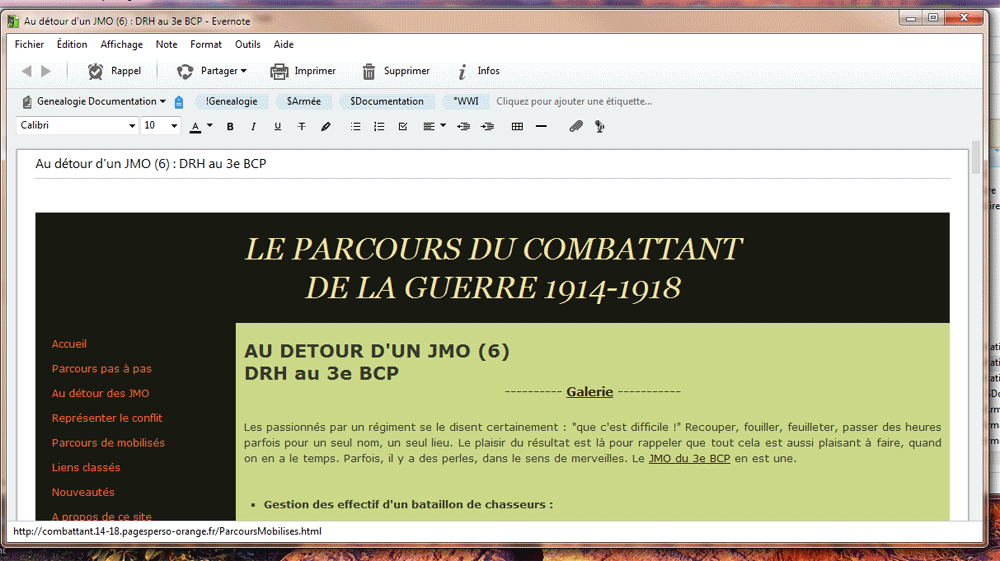
Task: Open the Genealogie Documentation notebook selector
Action: 94,101
